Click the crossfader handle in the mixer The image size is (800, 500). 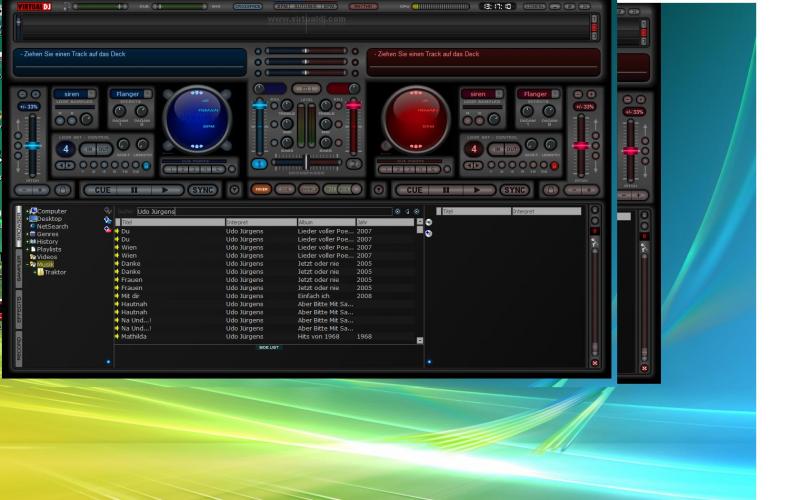click(306, 162)
